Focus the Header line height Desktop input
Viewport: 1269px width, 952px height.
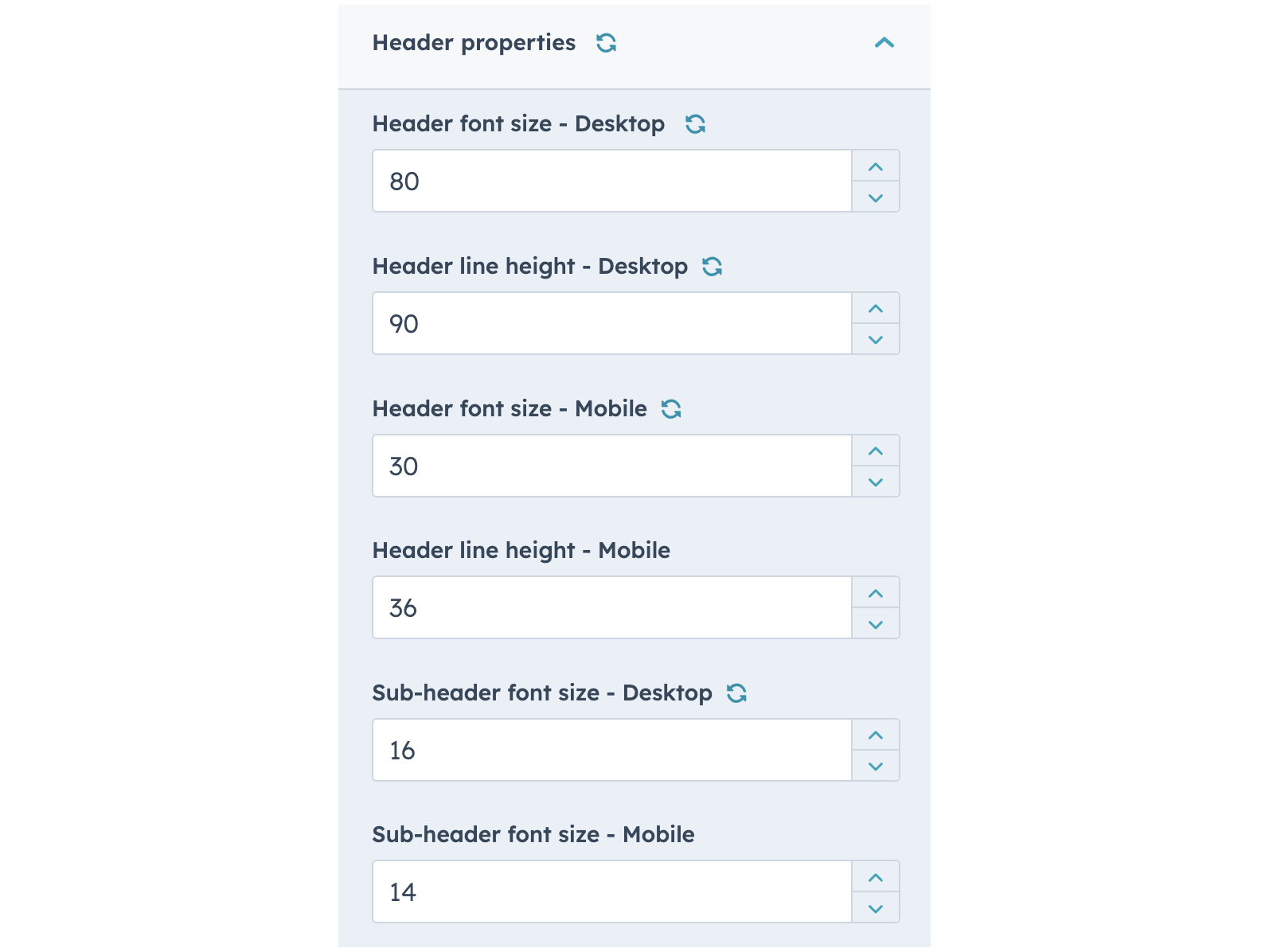coord(611,324)
